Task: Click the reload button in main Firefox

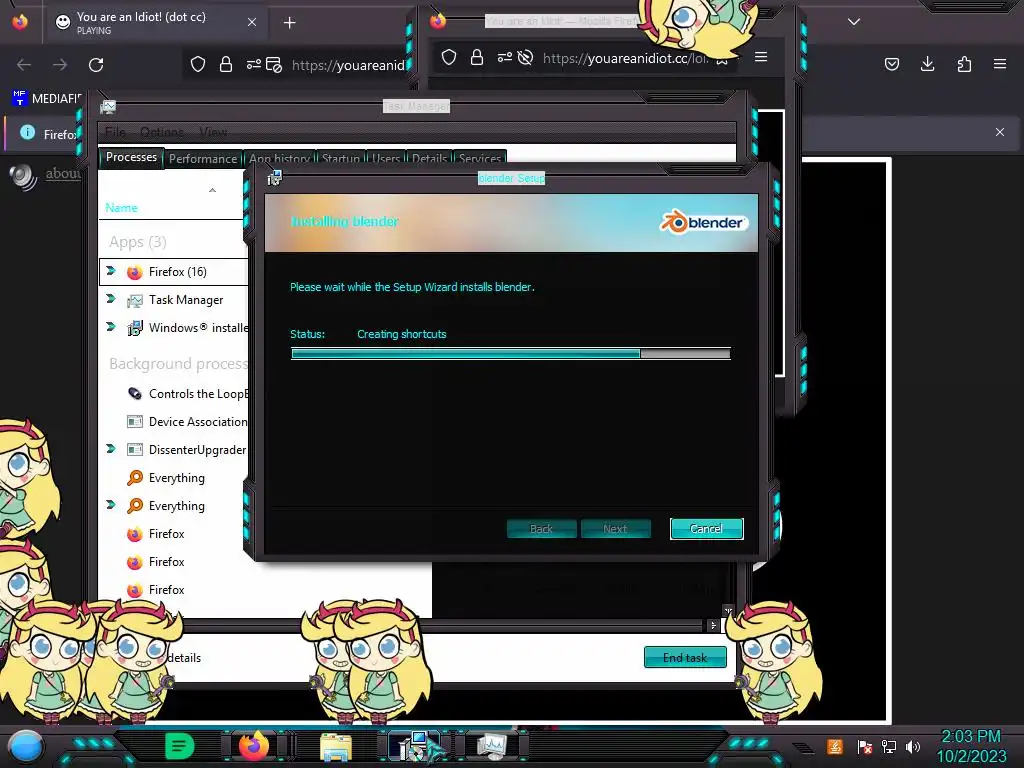Action: 96,65
